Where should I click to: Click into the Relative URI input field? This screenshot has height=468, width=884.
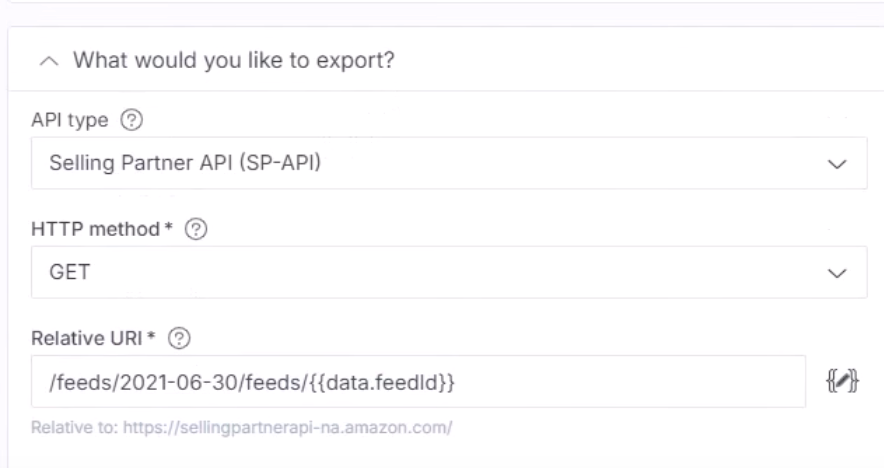pos(418,382)
